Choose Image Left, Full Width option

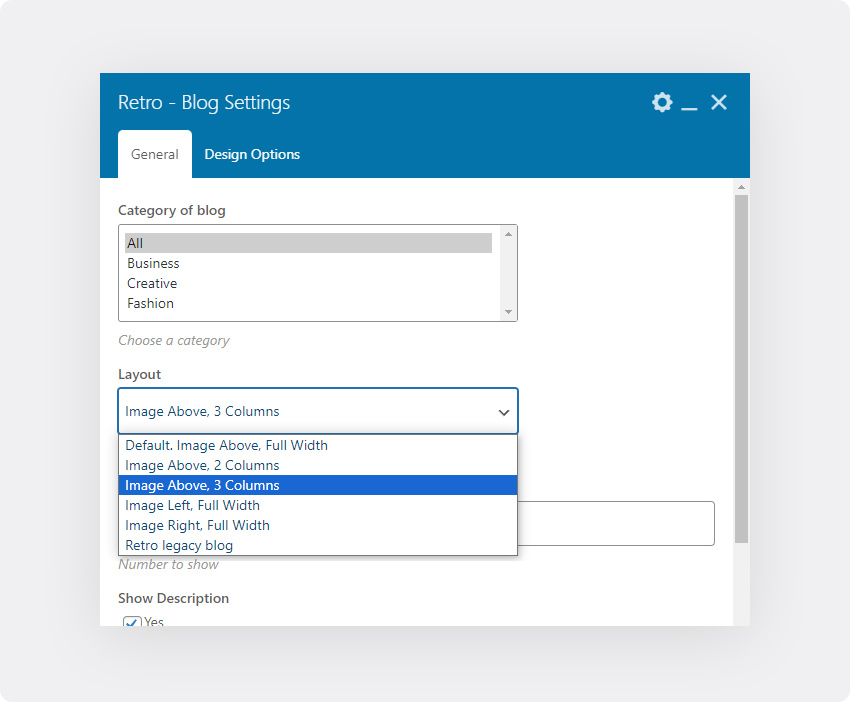coord(318,505)
